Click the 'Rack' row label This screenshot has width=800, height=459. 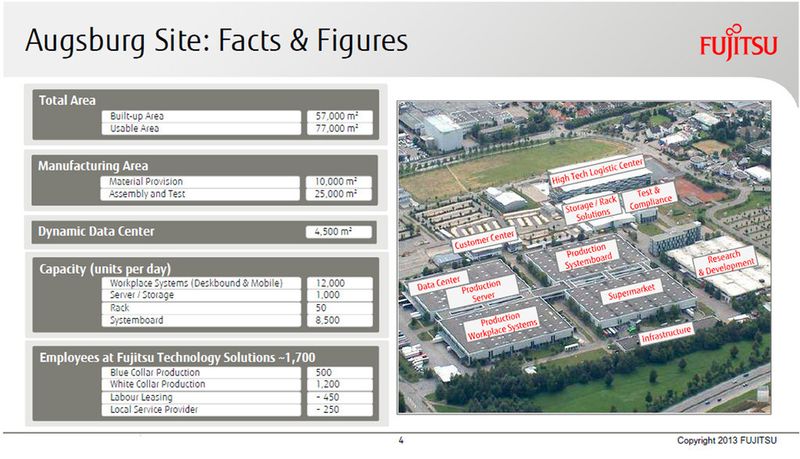(x=119, y=308)
